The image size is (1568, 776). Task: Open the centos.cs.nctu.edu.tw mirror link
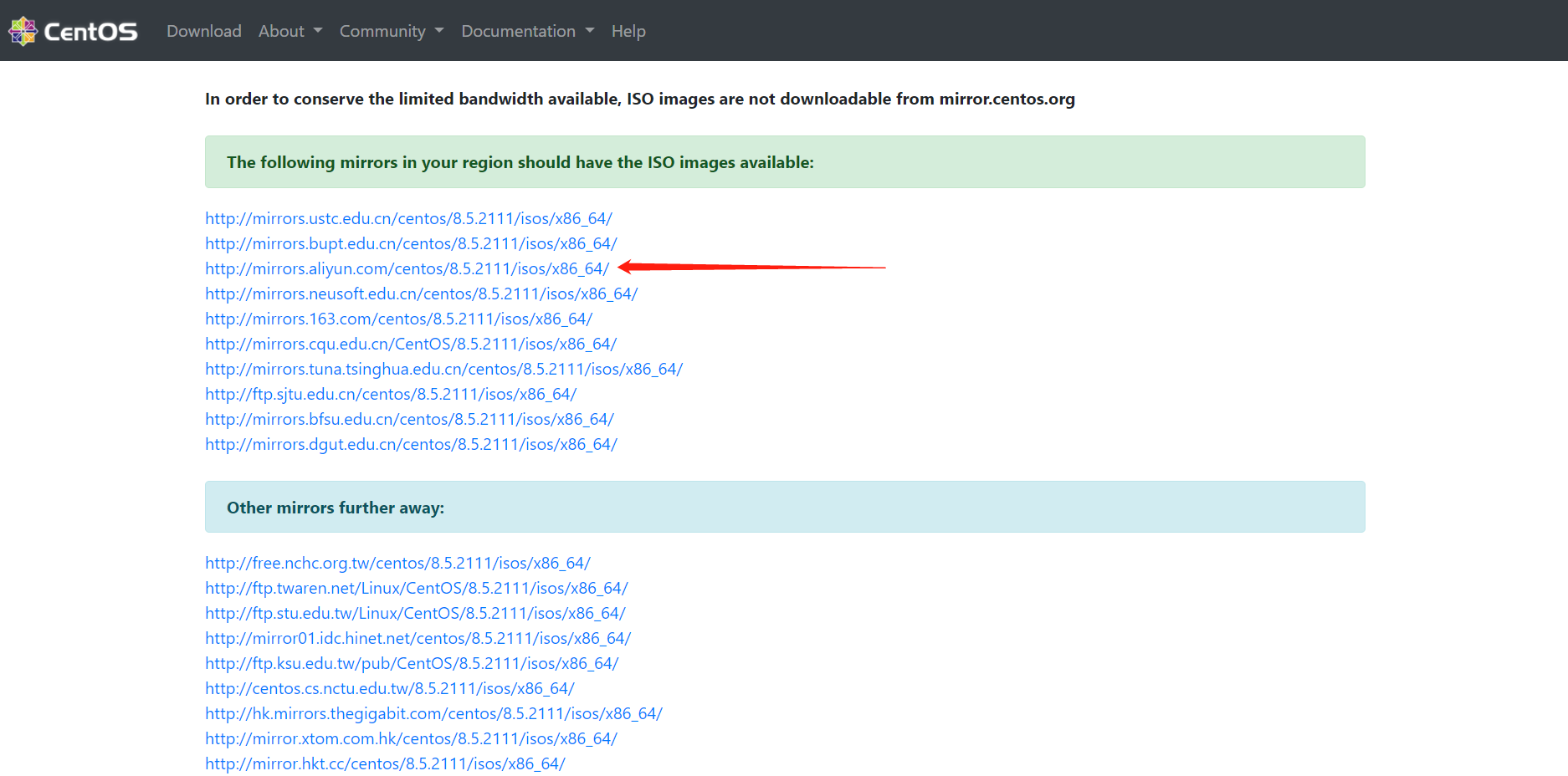click(x=390, y=688)
